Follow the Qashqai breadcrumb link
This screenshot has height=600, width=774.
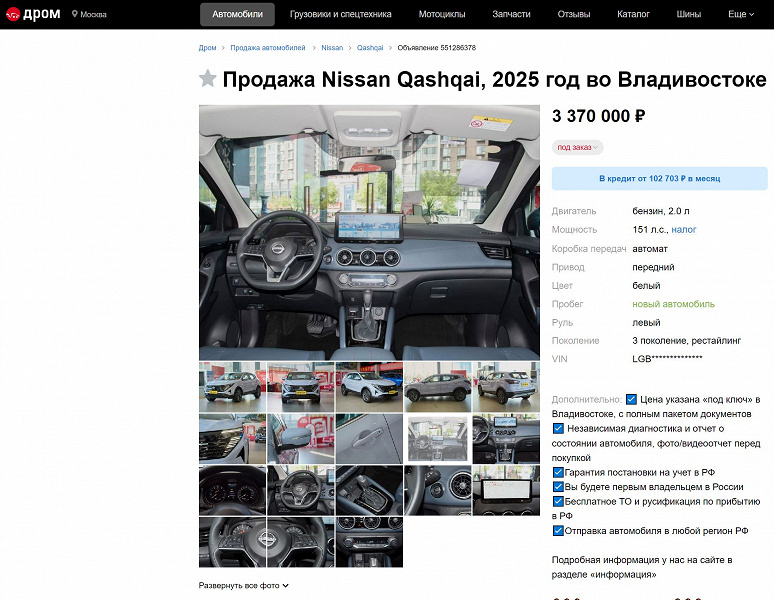pyautogui.click(x=370, y=48)
